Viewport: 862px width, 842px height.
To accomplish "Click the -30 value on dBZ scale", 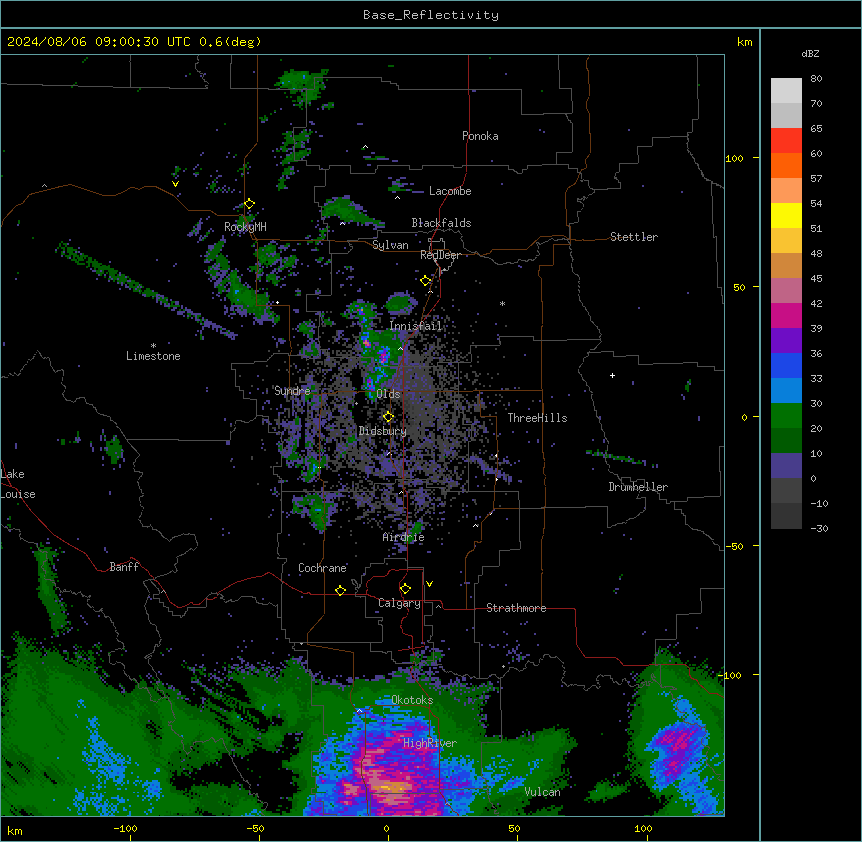I will pyautogui.click(x=819, y=528).
